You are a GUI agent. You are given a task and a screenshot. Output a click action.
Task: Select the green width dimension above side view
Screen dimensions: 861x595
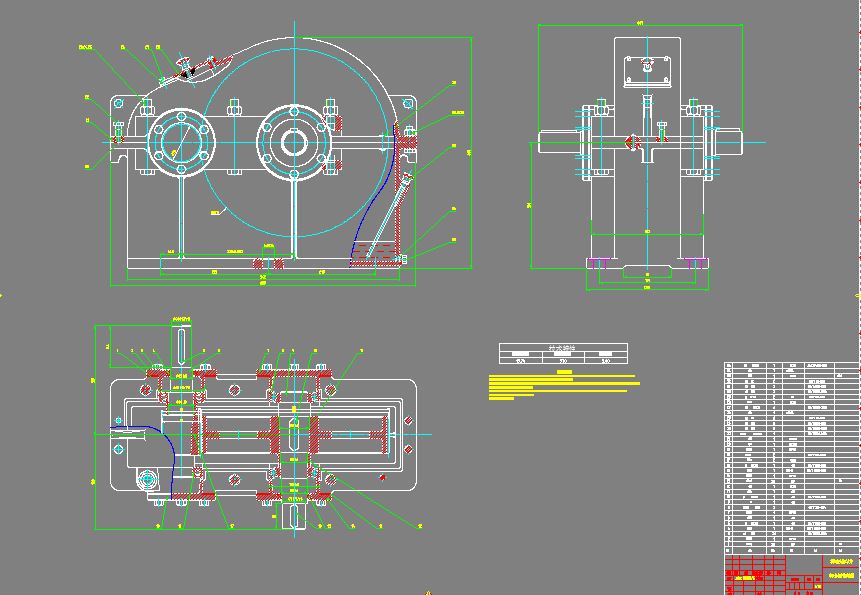(640, 24)
